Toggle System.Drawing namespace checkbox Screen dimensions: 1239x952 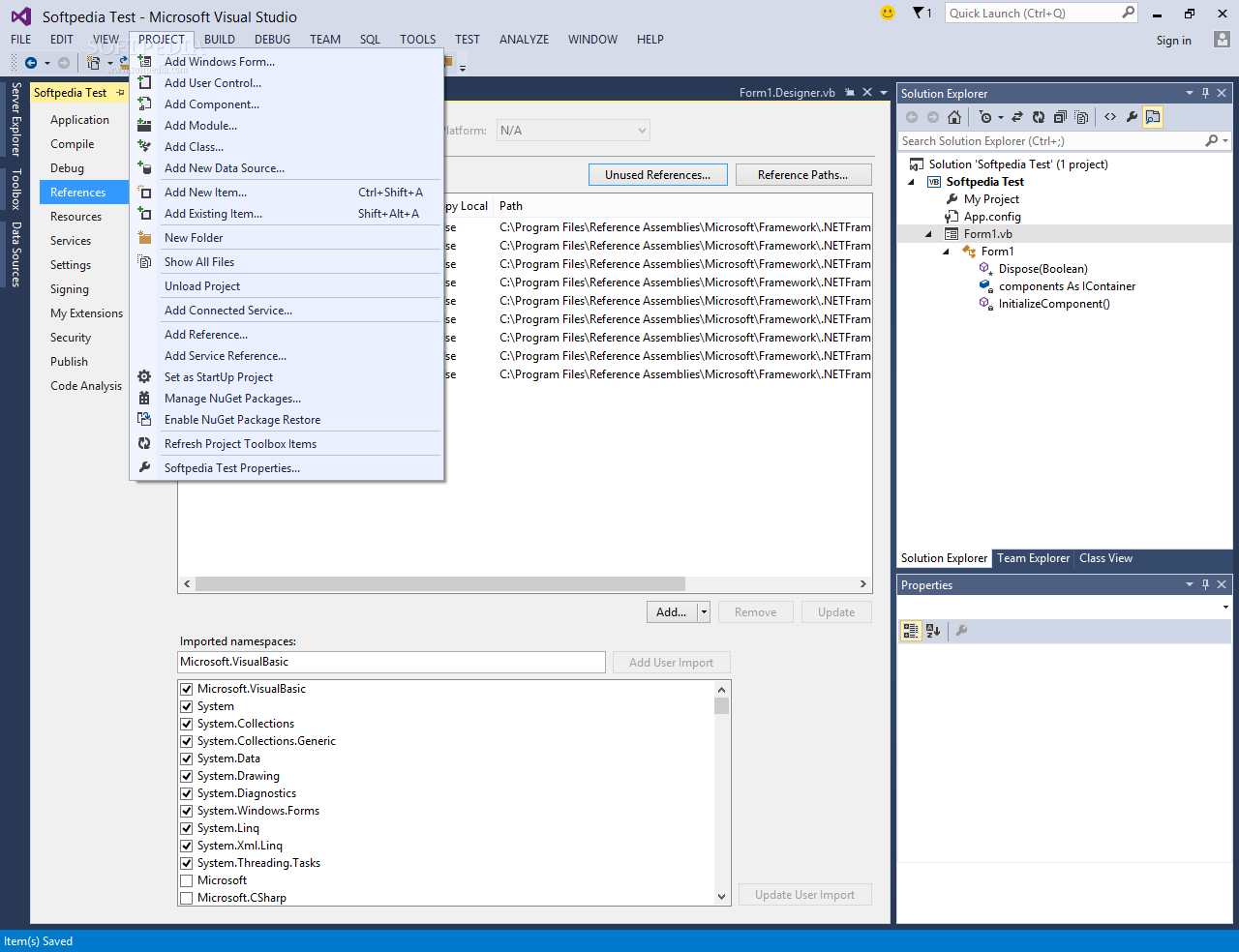(x=187, y=776)
